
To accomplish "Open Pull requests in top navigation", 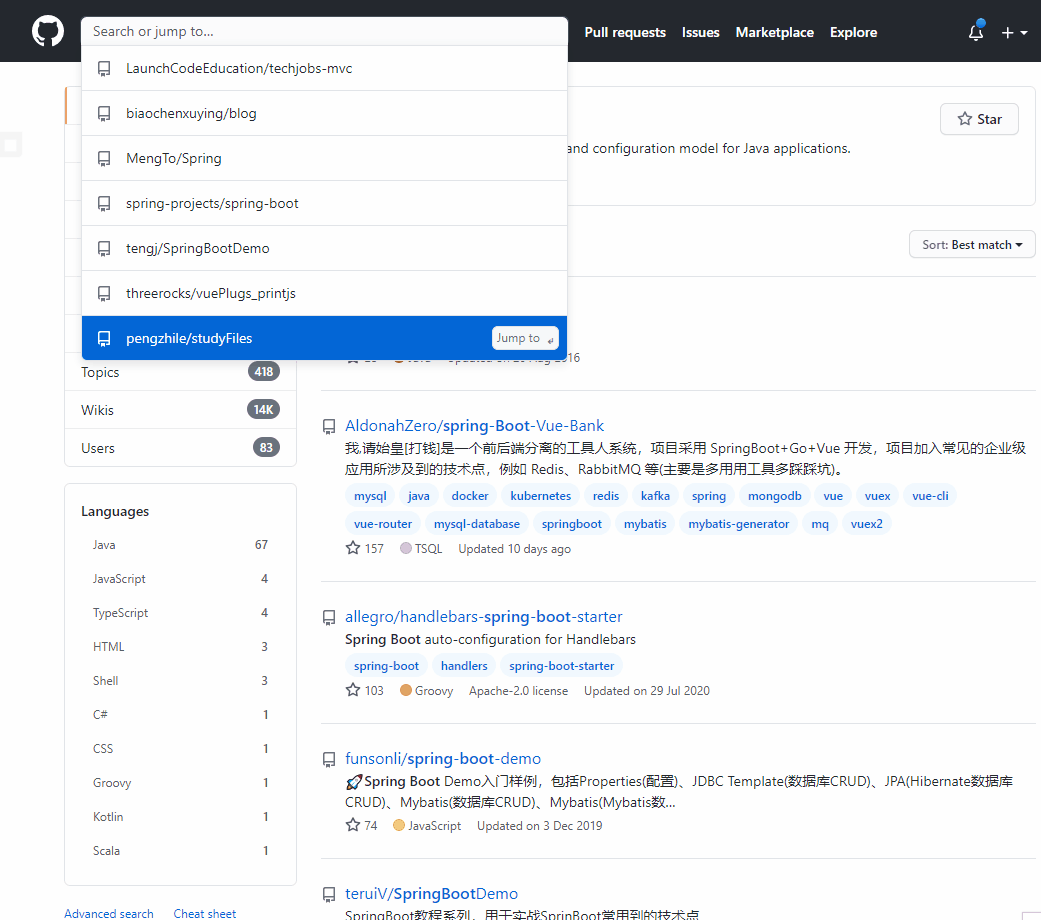I will tap(625, 32).
